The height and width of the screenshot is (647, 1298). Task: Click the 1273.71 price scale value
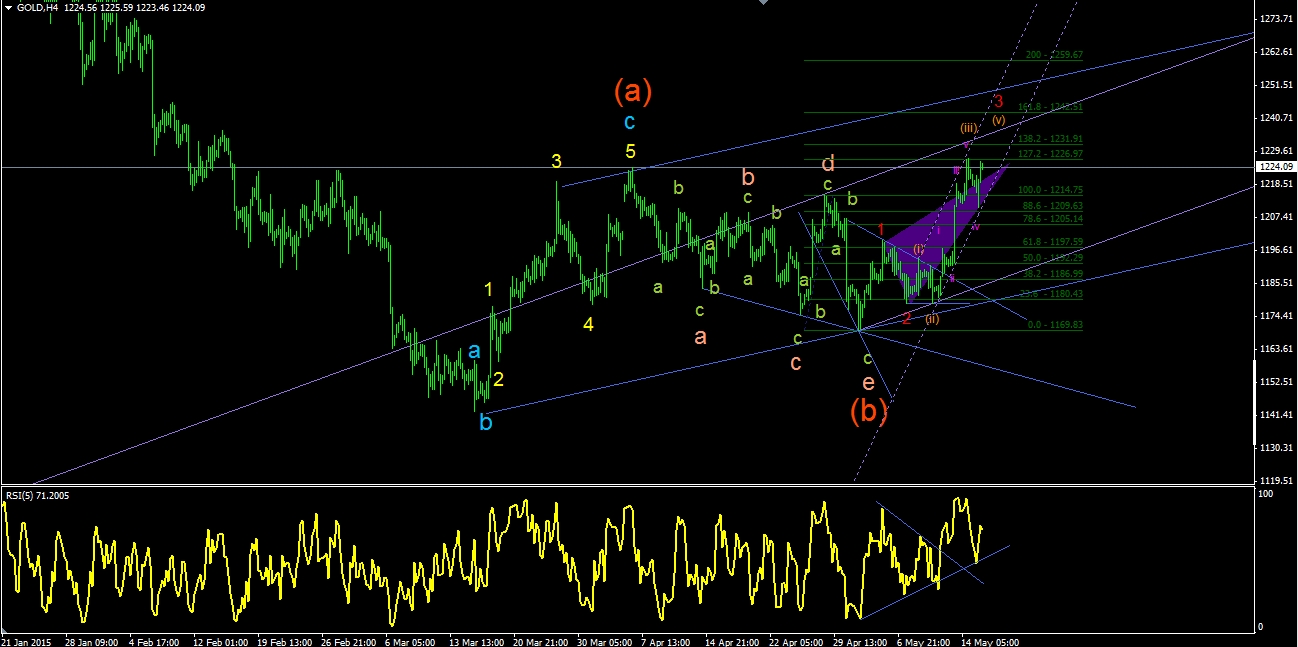(x=1277, y=19)
